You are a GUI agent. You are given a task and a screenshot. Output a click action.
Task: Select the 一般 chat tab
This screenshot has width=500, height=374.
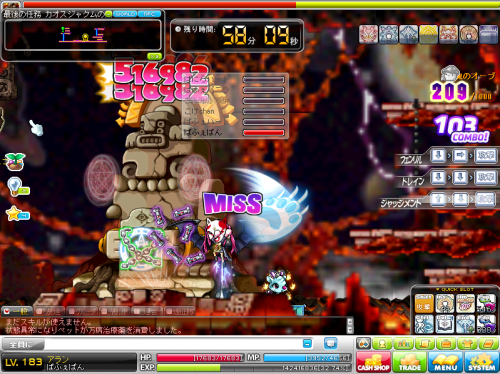pyautogui.click(x=17, y=311)
